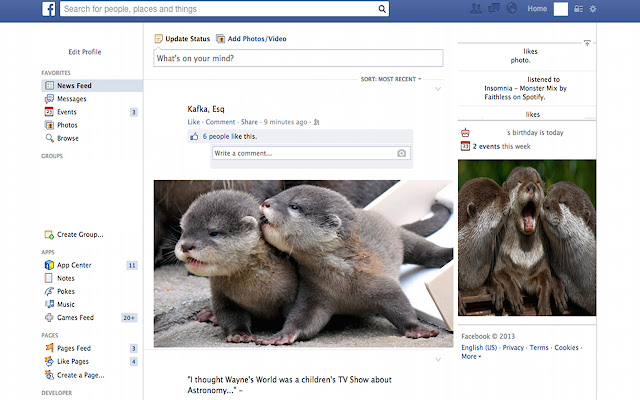Collapse the ticker using the arrow
The image size is (640, 400).
(587, 43)
